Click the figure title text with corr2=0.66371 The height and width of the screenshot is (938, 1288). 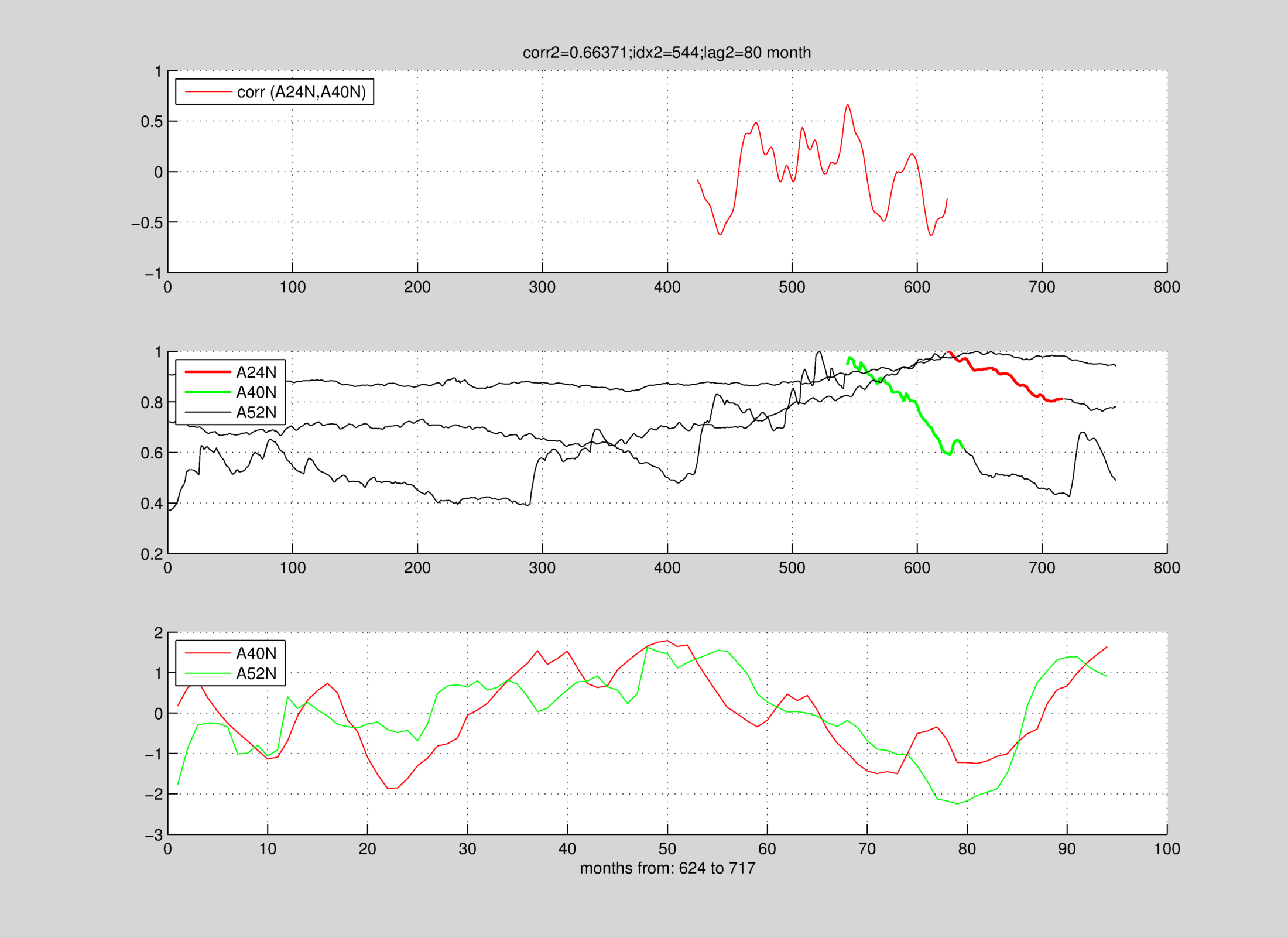666,53
